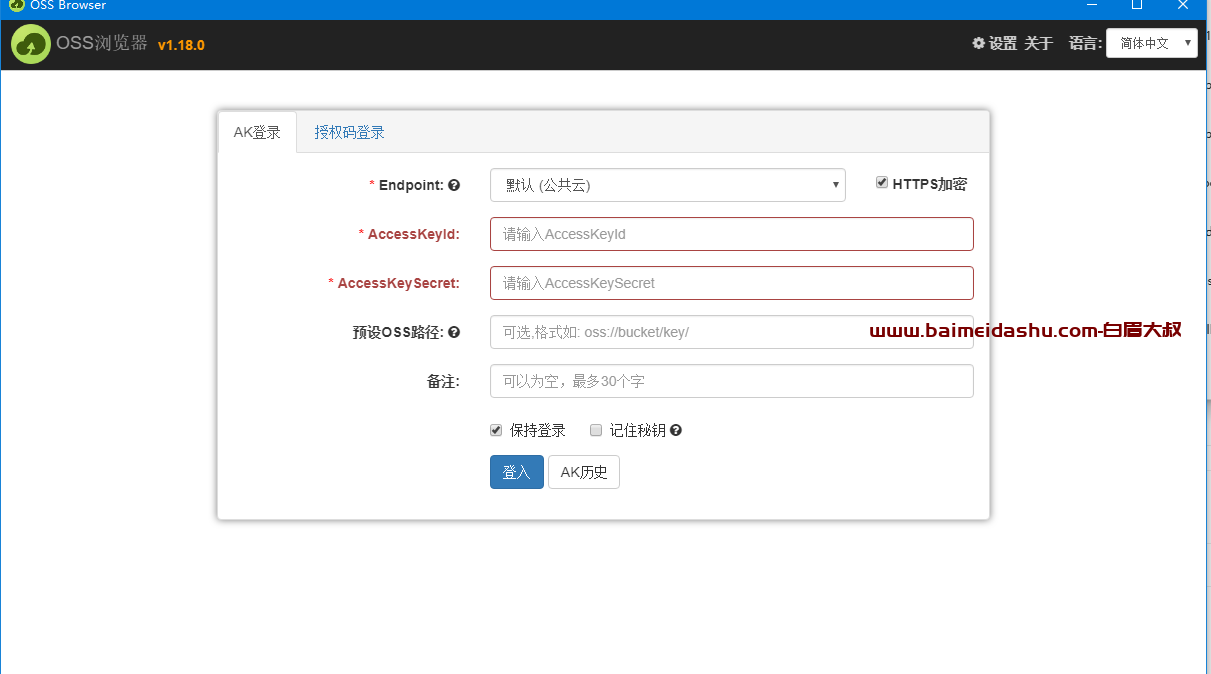Click the OSS浏览器 title text
1211x674 pixels.
tap(102, 43)
